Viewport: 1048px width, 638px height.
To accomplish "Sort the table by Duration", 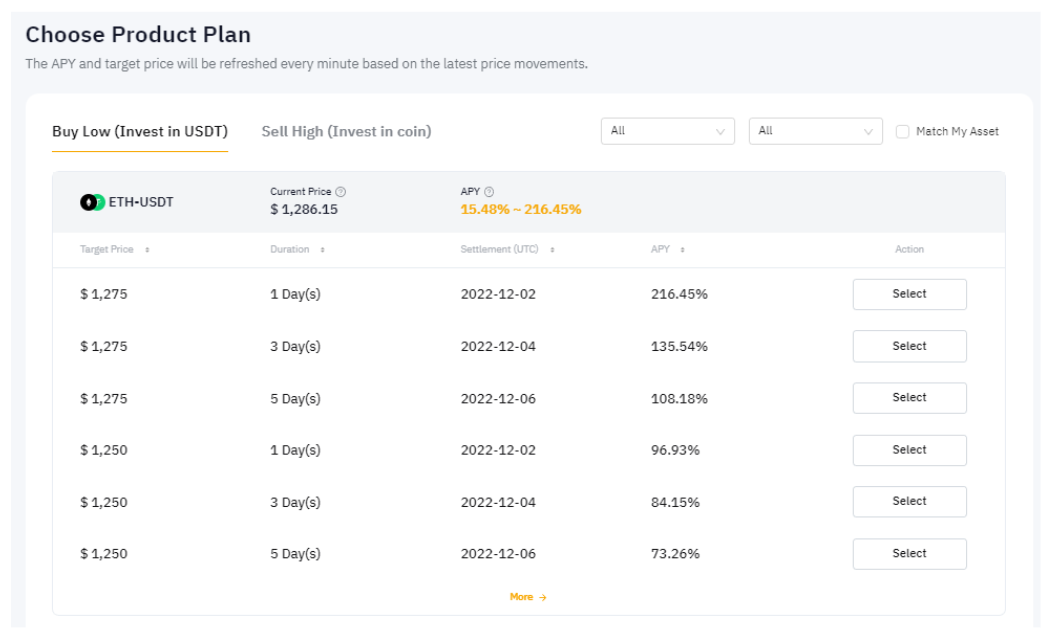I will 322,247.
